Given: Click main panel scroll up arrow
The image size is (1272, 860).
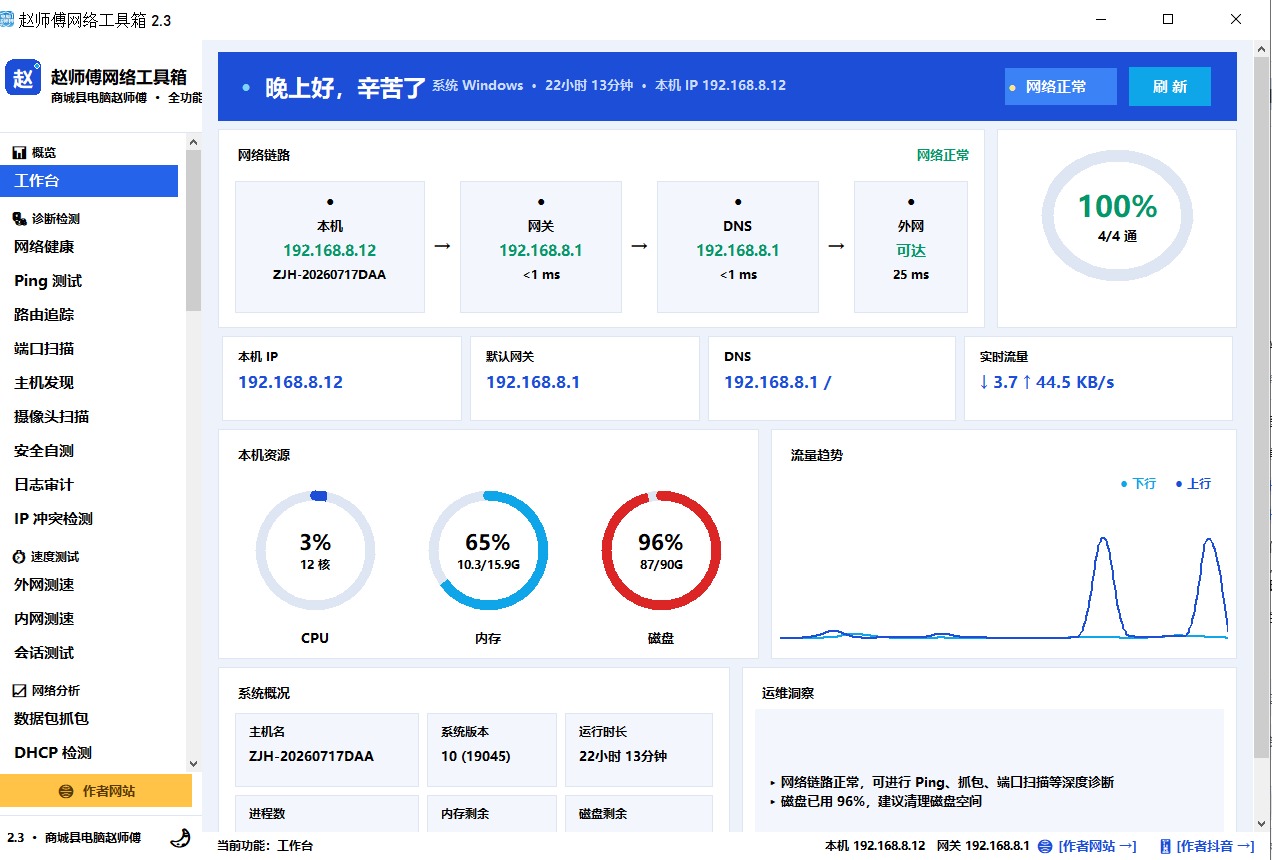Looking at the screenshot, I should 1261,49.
